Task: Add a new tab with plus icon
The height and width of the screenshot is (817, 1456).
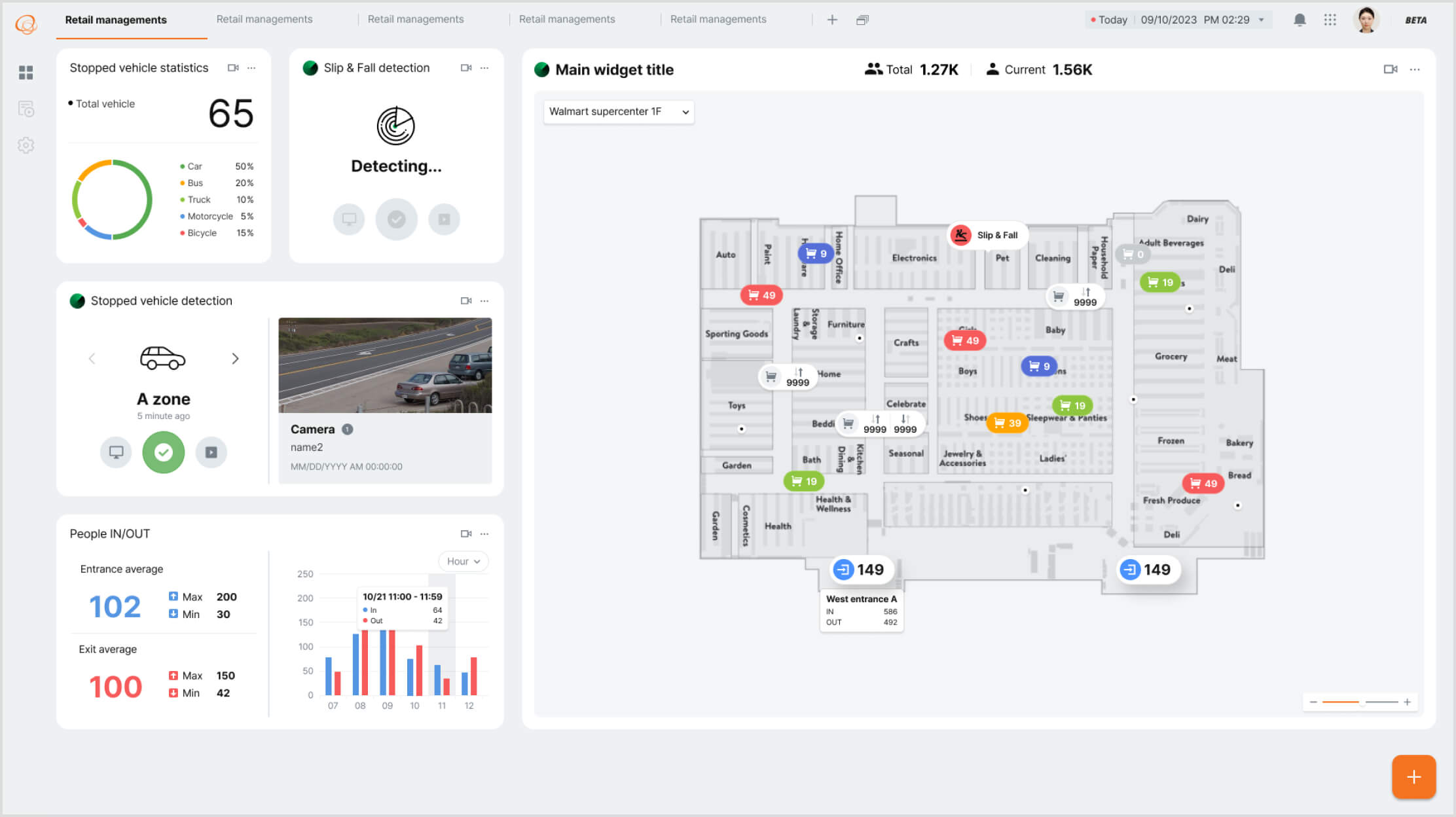Action: point(832,20)
